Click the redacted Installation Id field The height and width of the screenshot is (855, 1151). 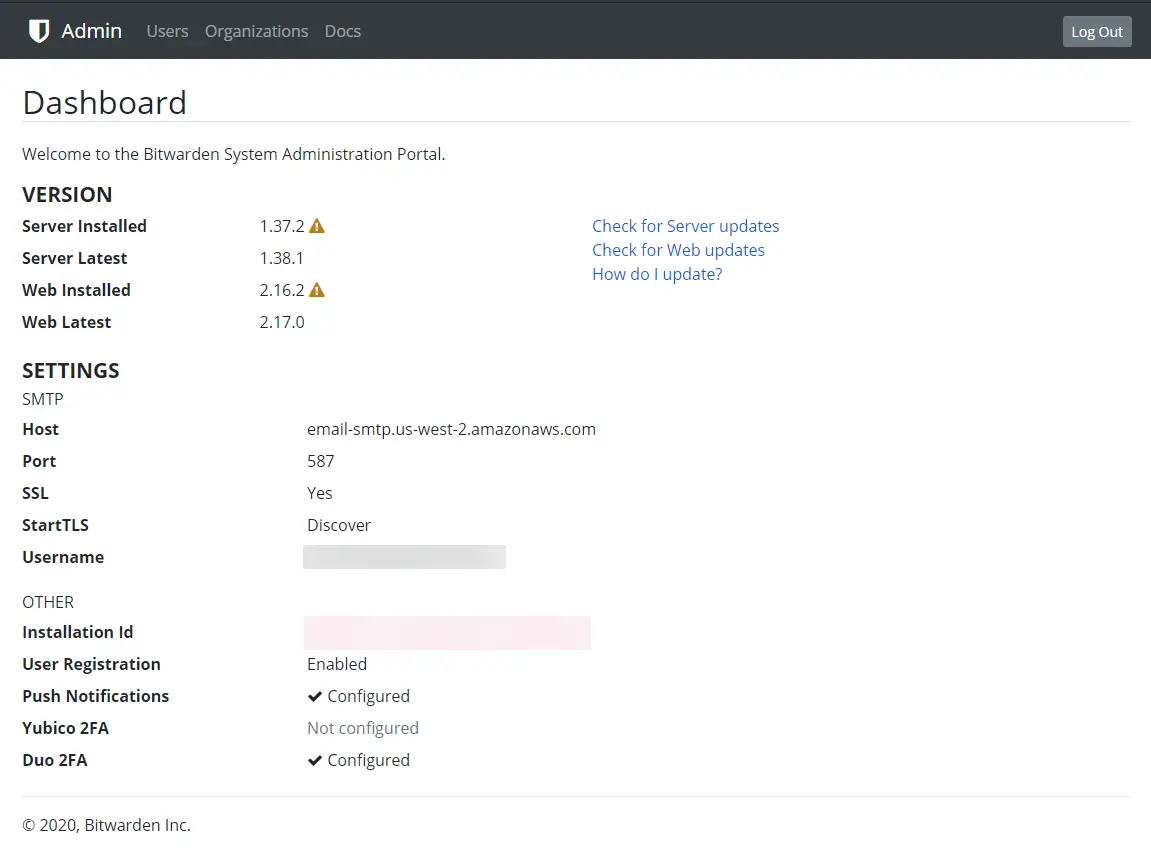click(x=447, y=632)
